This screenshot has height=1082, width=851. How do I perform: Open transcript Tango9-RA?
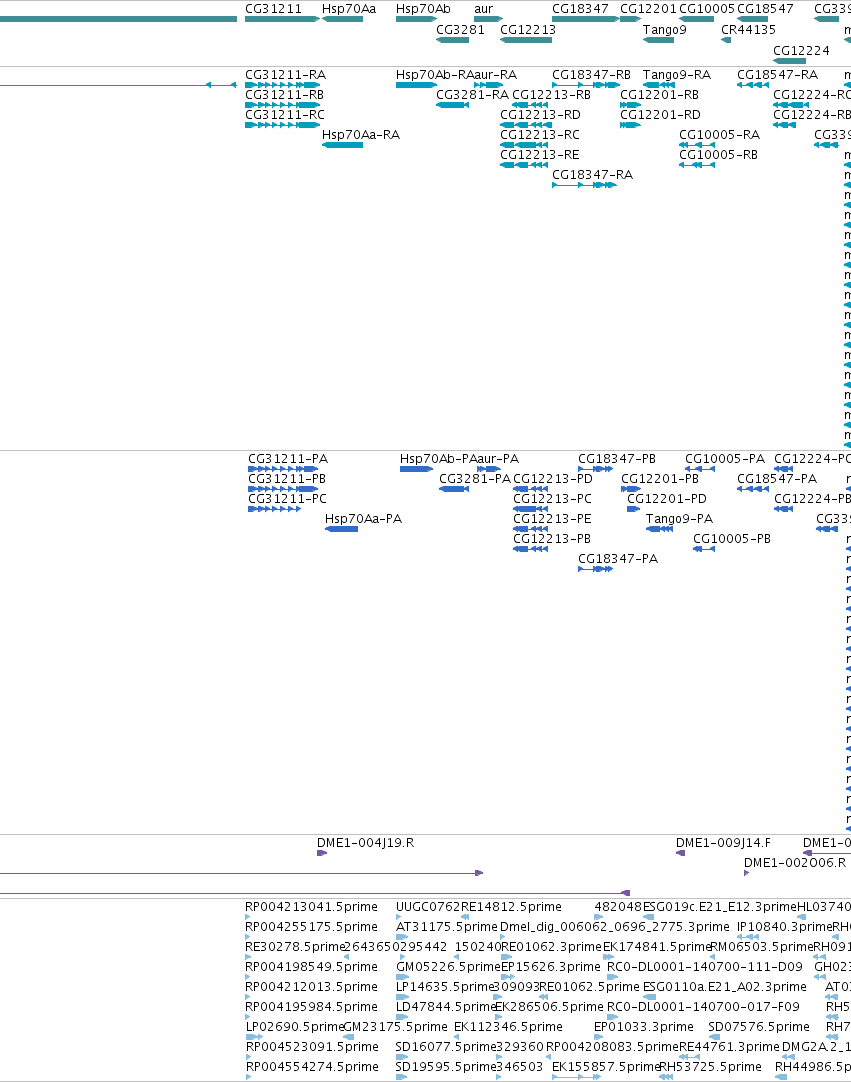[677, 75]
